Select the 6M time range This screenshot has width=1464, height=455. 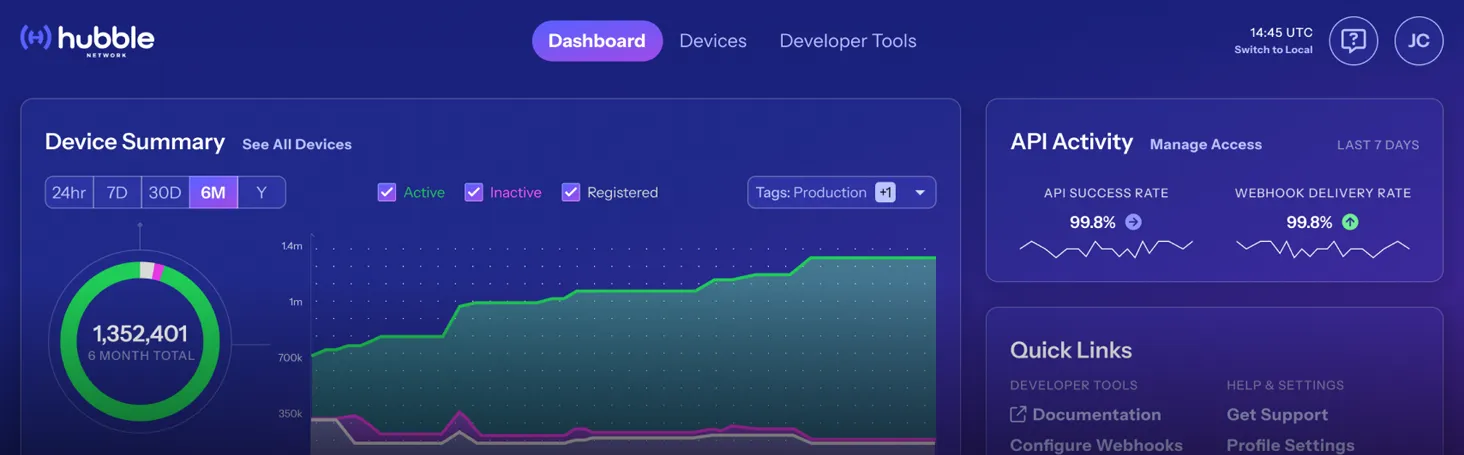click(213, 192)
